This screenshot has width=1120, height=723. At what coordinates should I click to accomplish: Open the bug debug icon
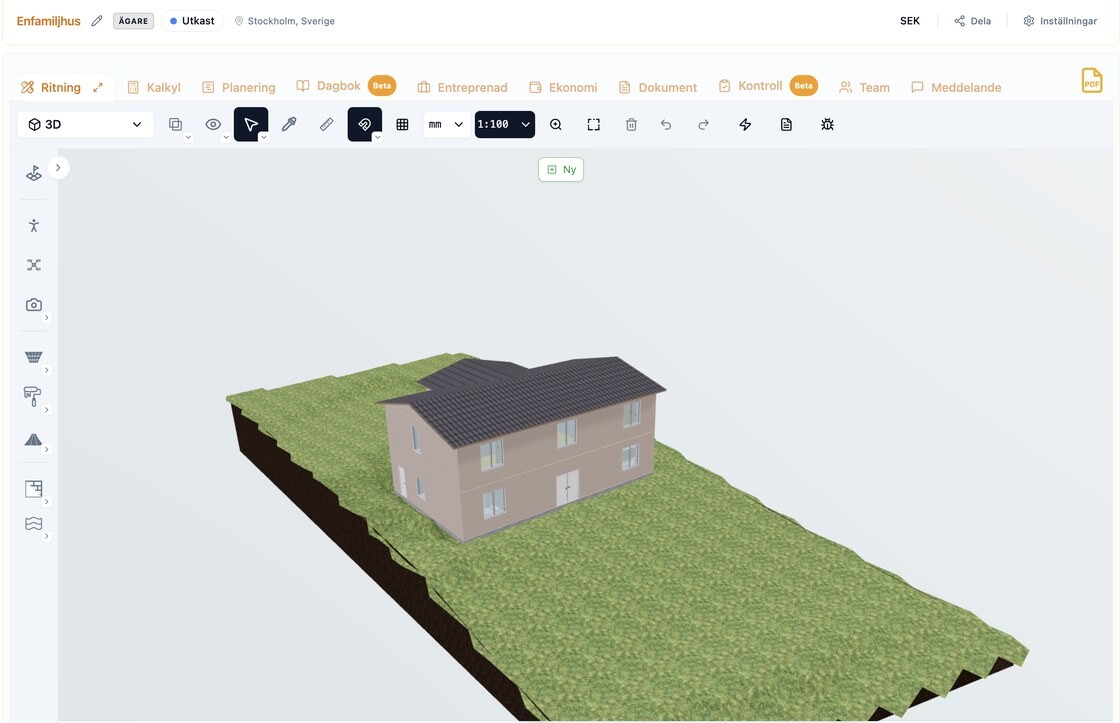coord(827,124)
